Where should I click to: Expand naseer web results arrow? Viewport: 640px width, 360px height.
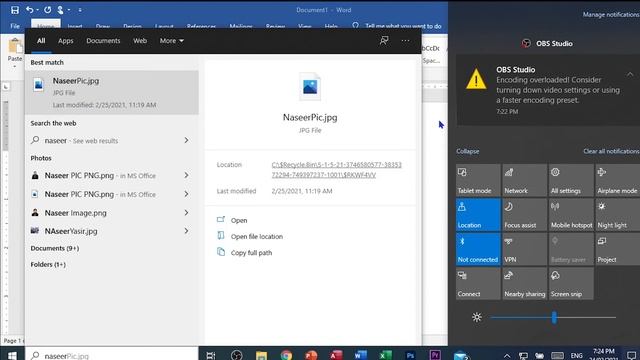coord(186,140)
